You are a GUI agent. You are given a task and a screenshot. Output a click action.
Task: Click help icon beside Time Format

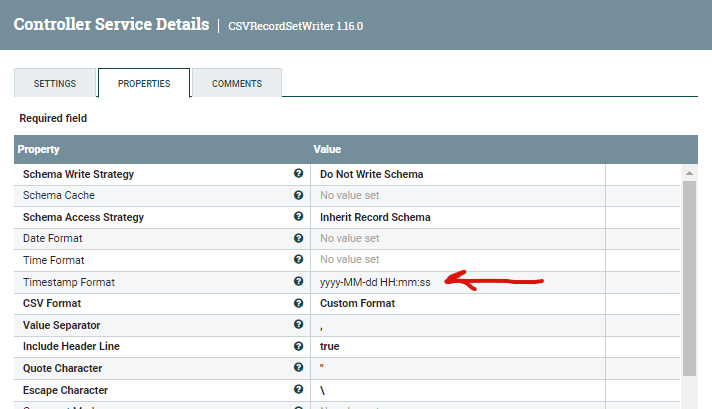298,259
